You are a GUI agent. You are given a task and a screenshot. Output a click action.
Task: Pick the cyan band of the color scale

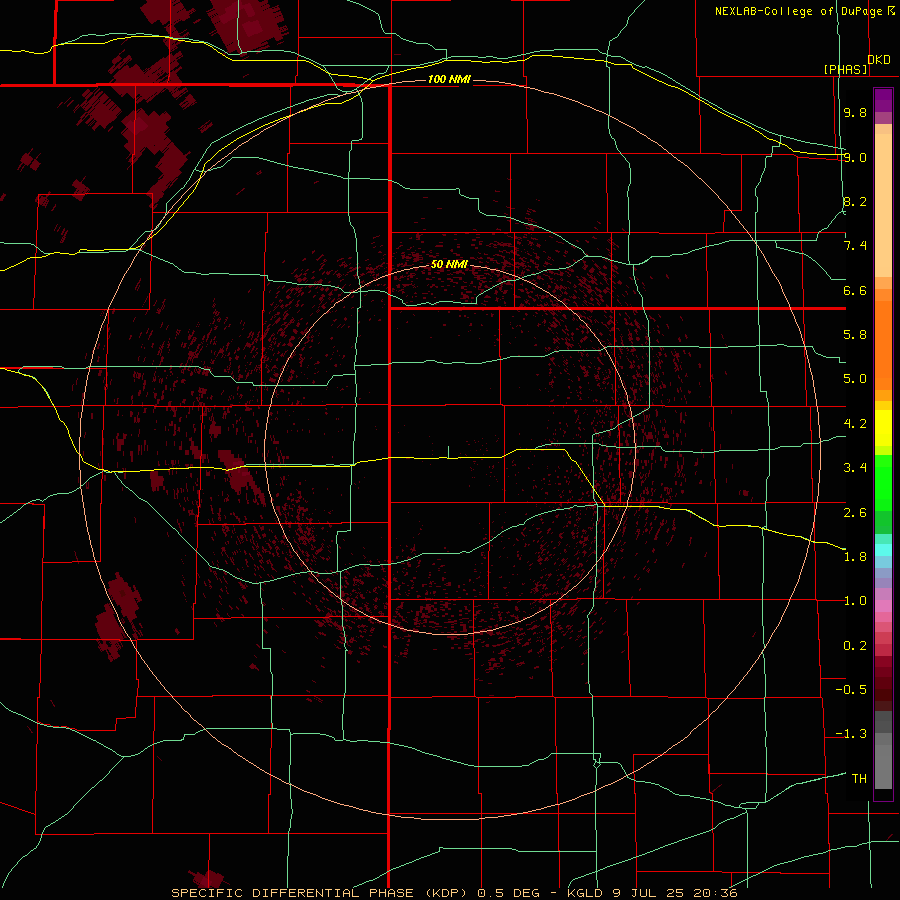[x=883, y=550]
